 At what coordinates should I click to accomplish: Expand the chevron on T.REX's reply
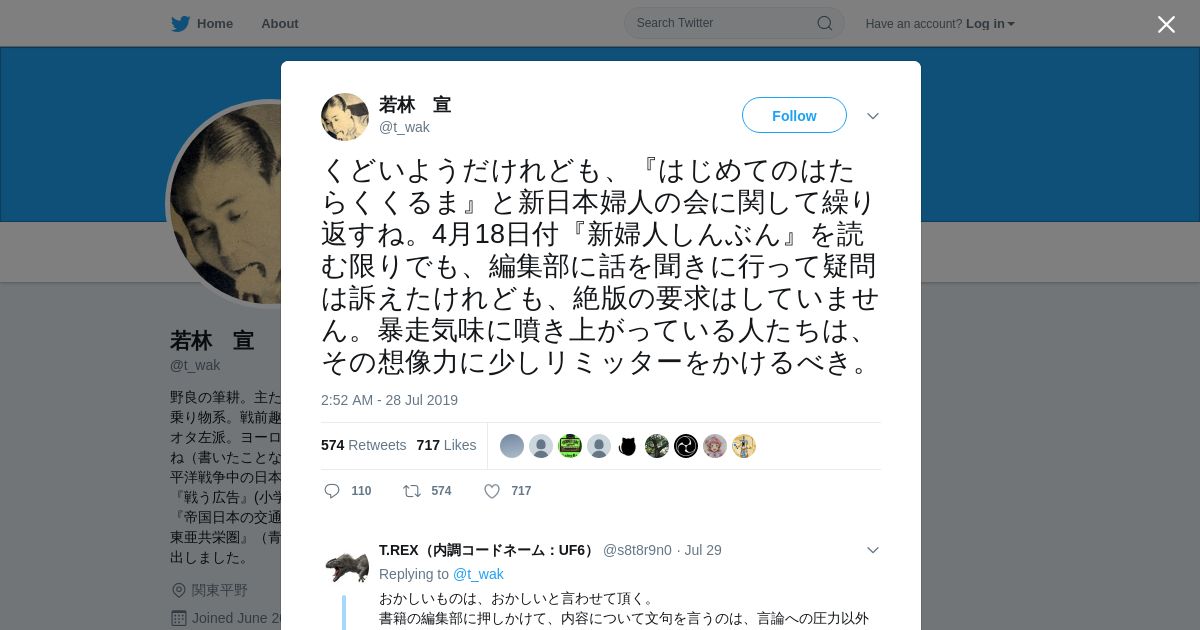click(873, 550)
